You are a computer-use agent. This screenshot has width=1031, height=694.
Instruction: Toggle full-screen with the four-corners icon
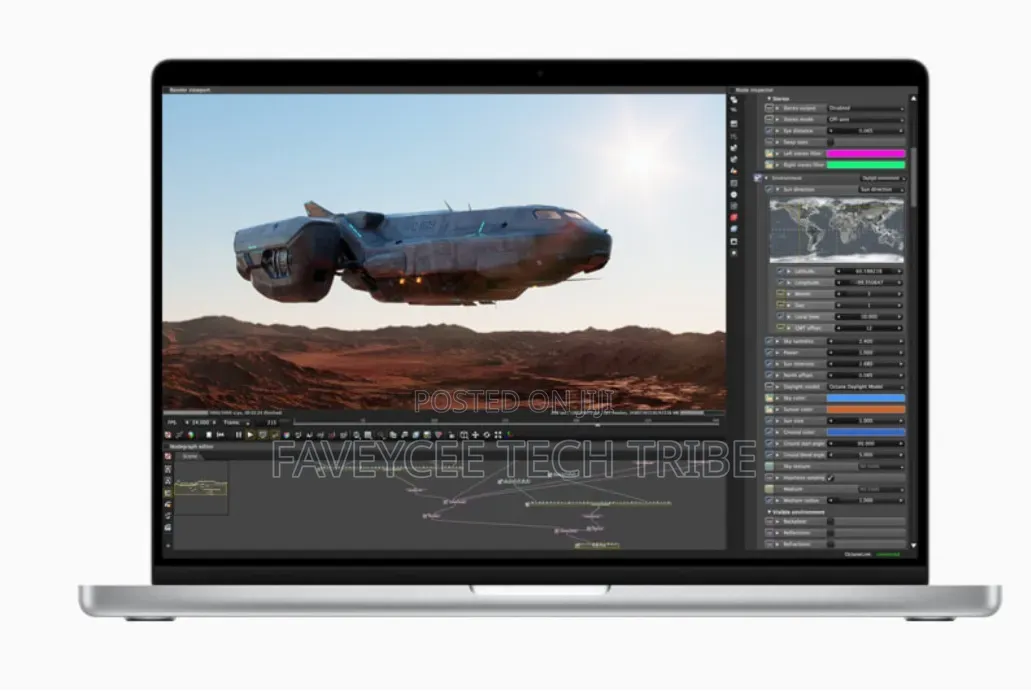click(498, 435)
